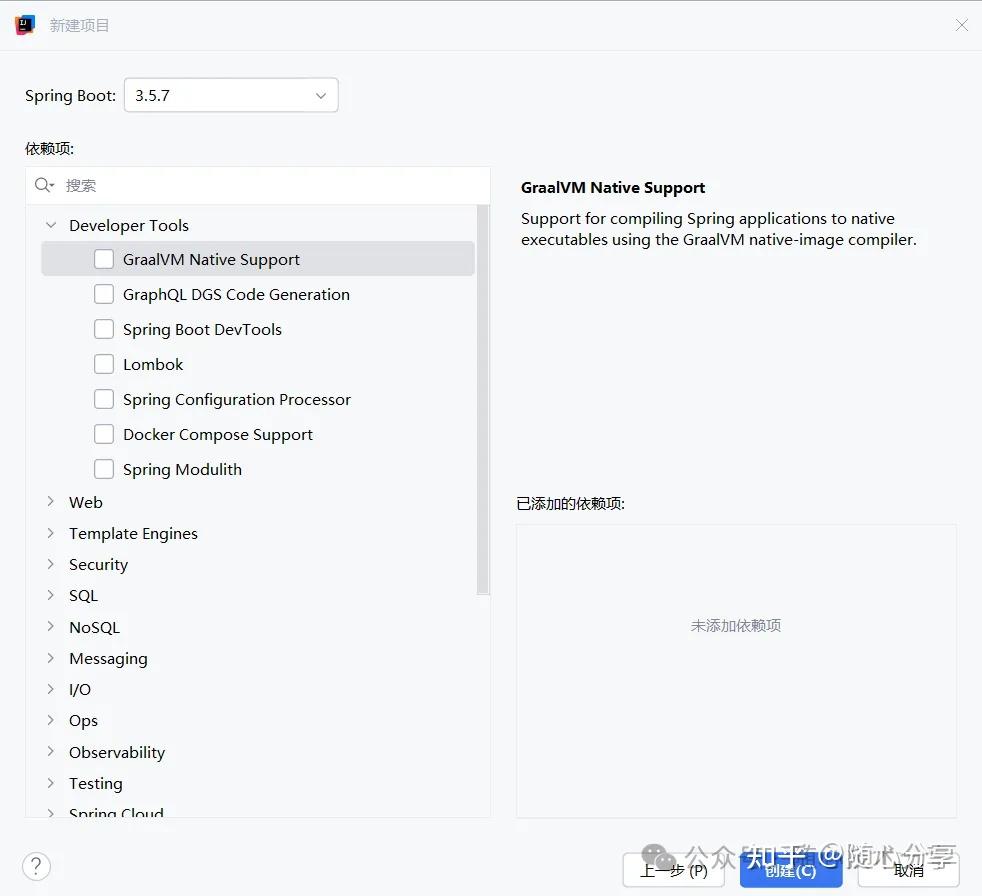Image resolution: width=982 pixels, height=896 pixels.
Task: Select the Testing tree label
Action: coord(96,784)
